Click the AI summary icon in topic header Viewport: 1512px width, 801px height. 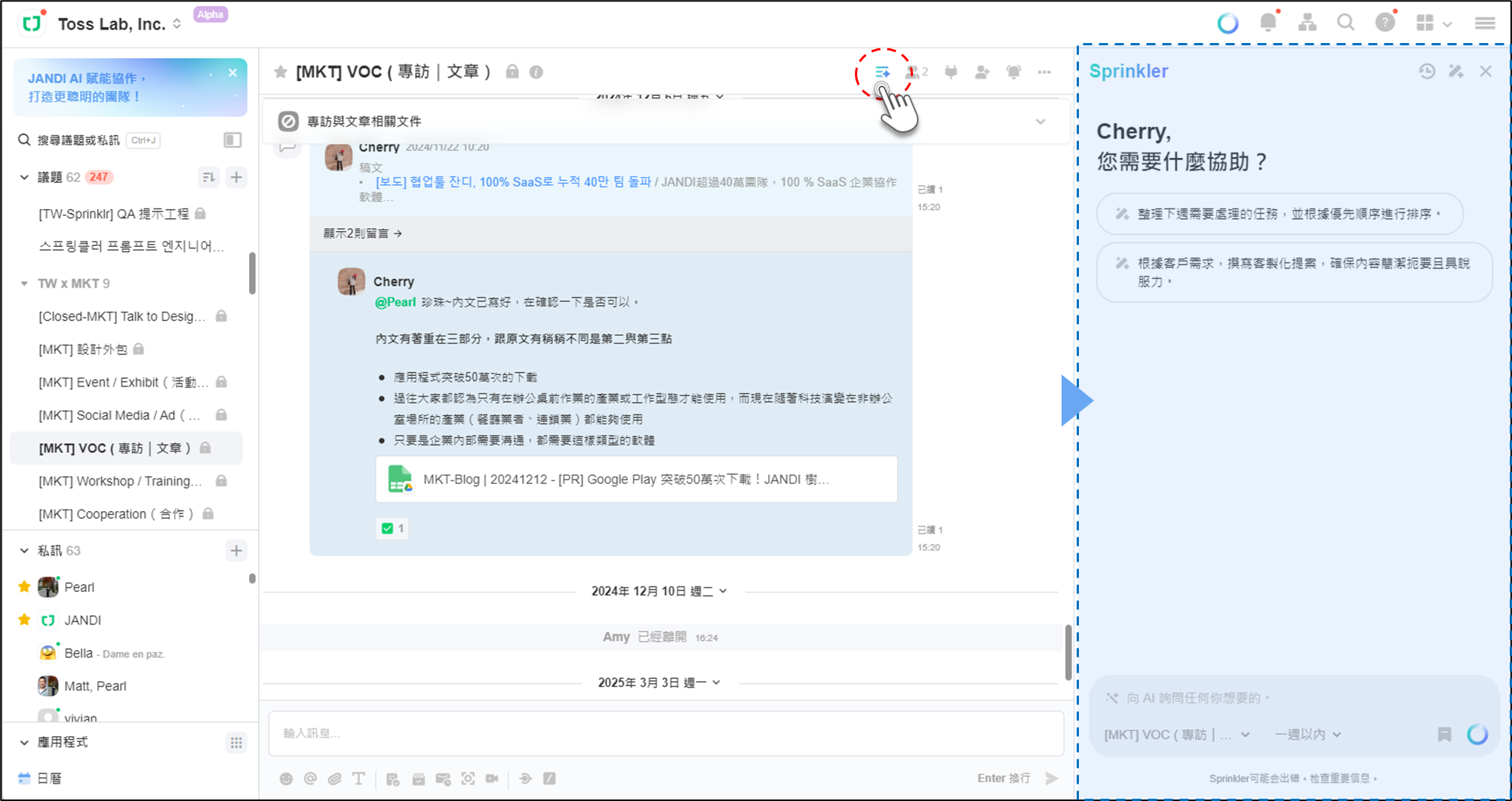[882, 72]
